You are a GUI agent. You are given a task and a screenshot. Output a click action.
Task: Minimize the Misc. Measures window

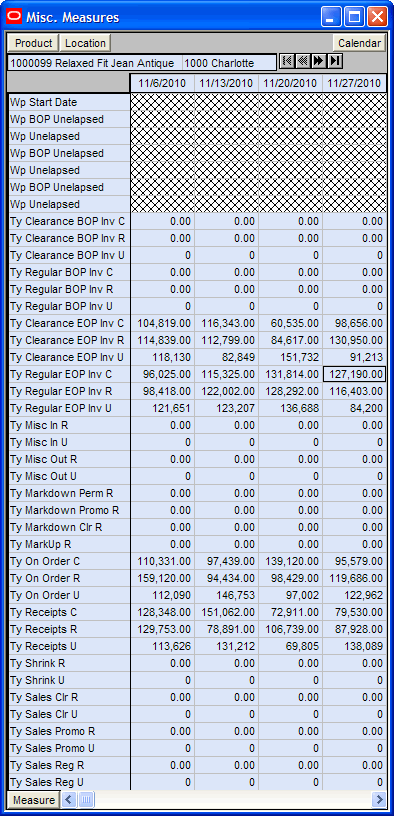coord(331,17)
